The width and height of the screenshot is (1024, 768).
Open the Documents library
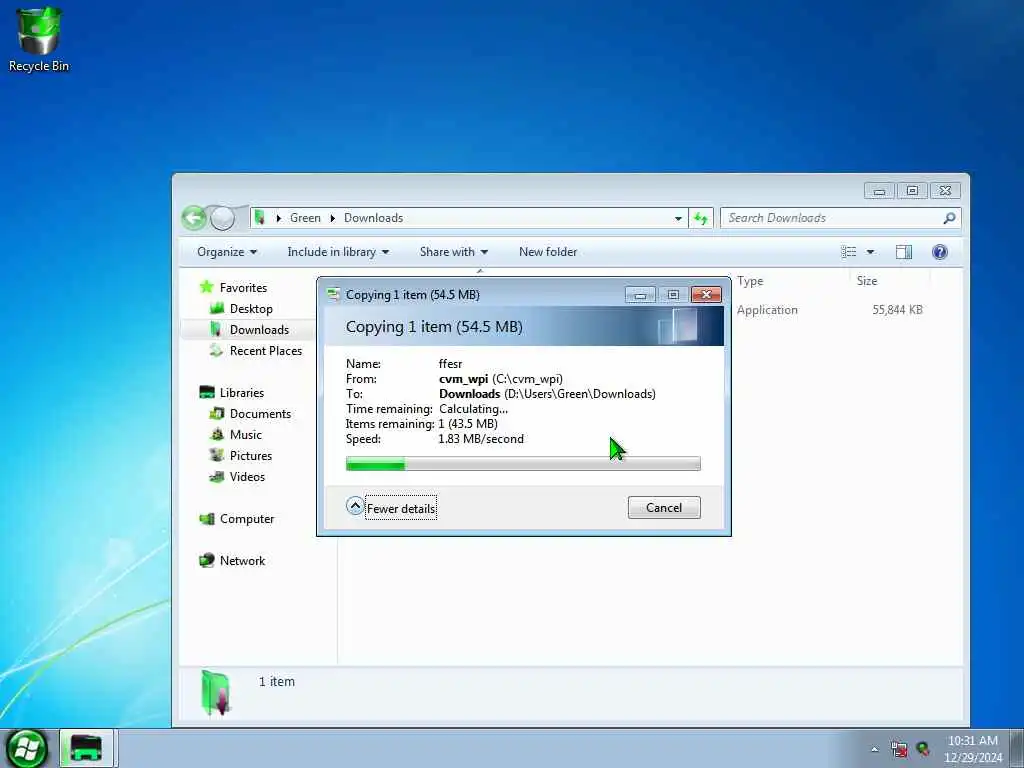click(260, 413)
